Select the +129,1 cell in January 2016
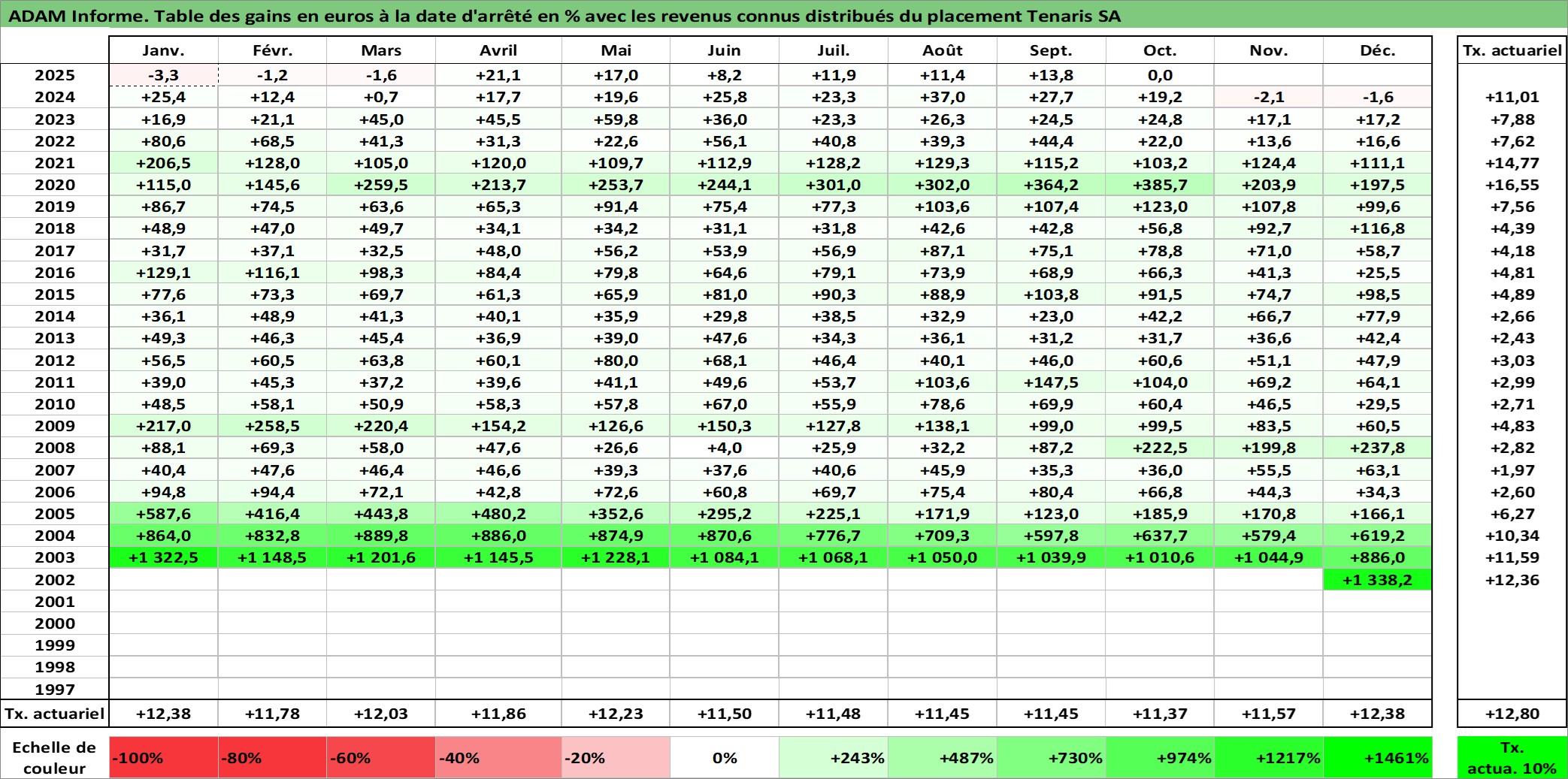The image size is (1568, 779). coord(163,273)
